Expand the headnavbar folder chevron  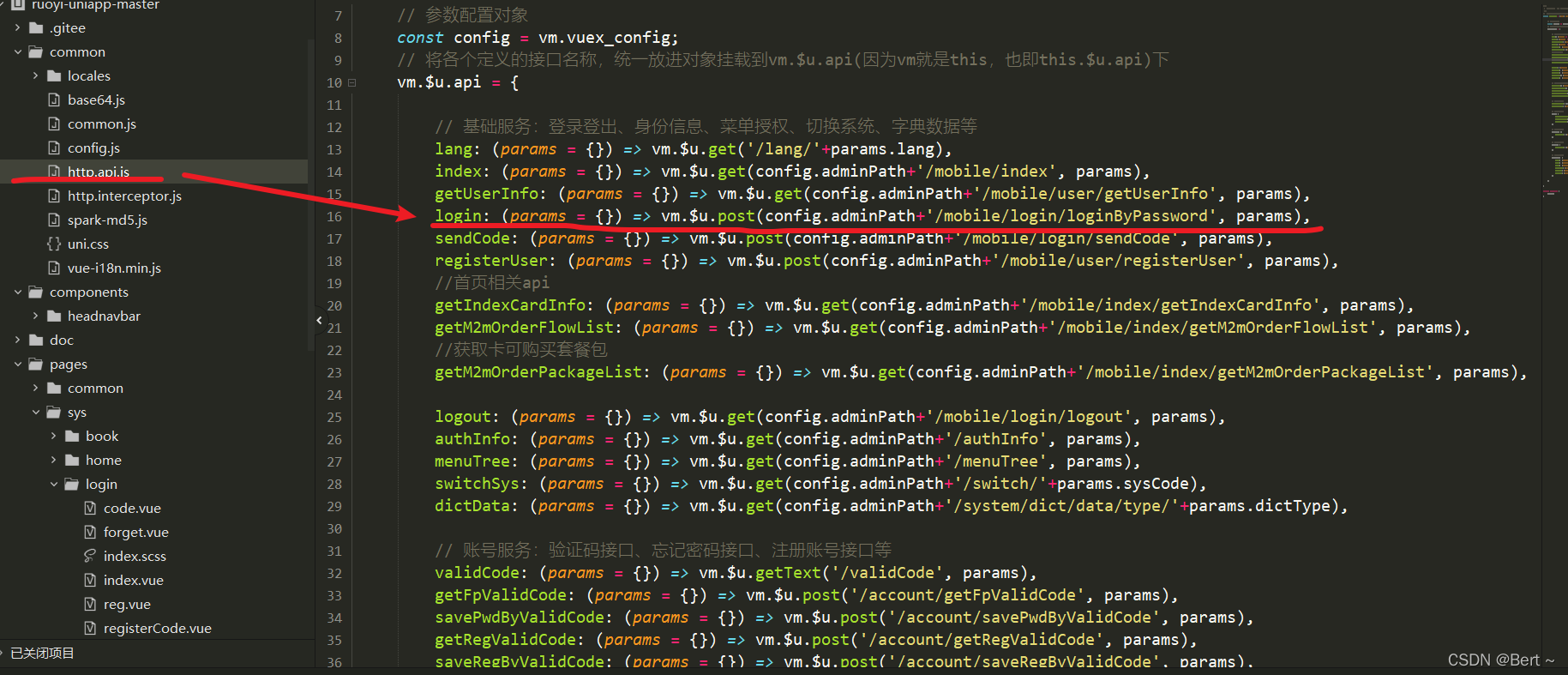(35, 316)
